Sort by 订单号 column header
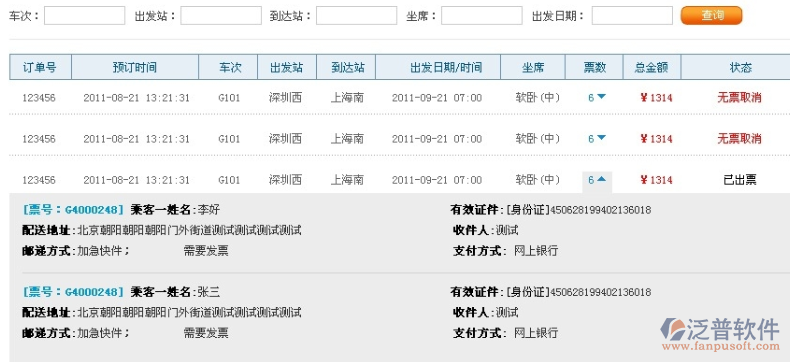The image size is (790, 362). click(x=40, y=67)
